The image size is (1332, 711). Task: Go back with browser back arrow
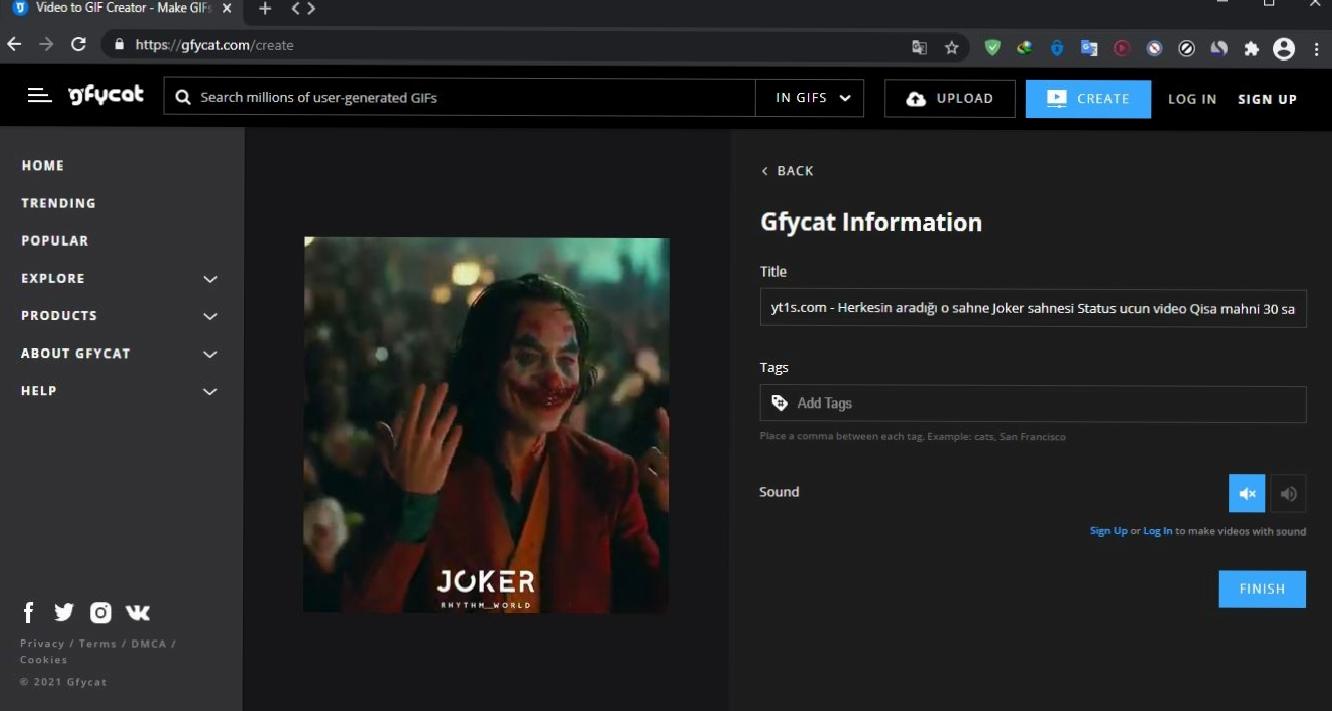click(14, 44)
